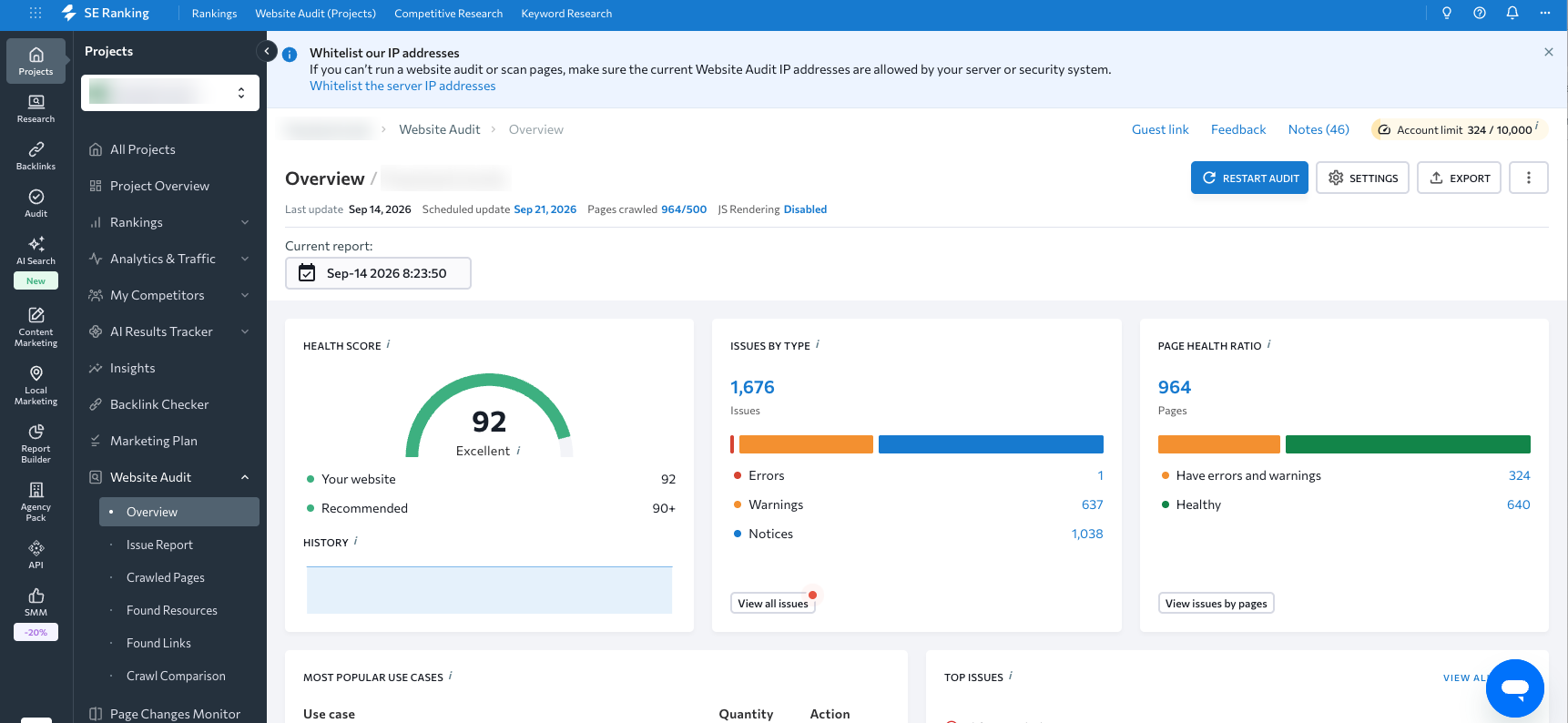
Task: Open the current report date picker
Action: 378,273
